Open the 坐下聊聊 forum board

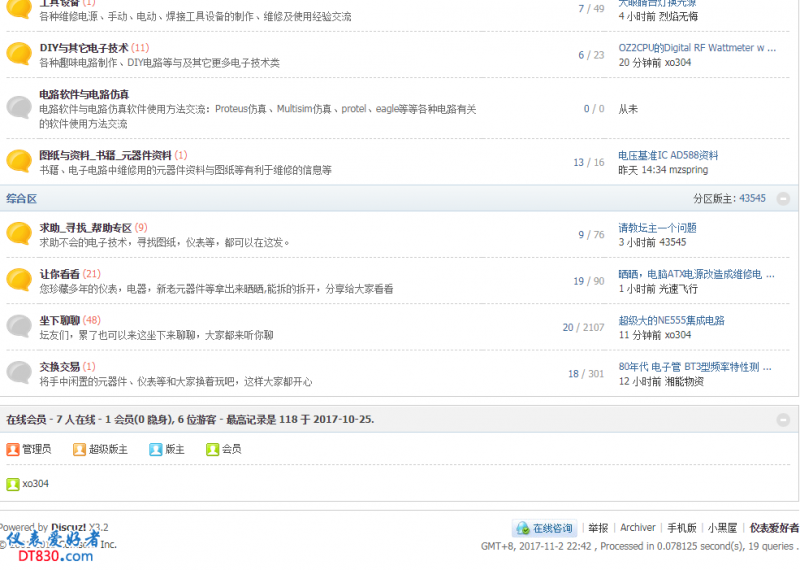[59, 320]
